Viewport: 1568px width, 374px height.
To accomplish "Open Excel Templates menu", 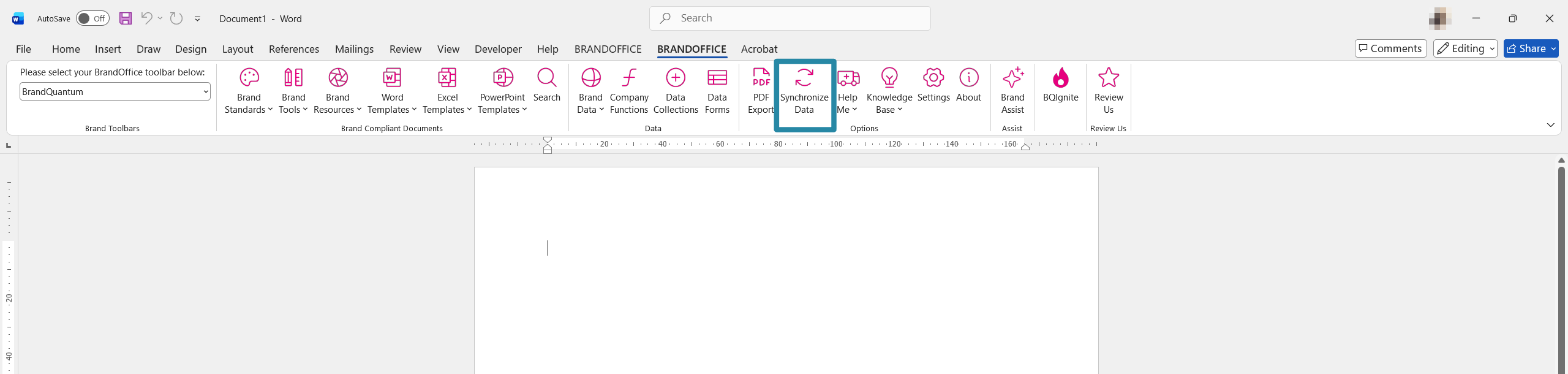I will pos(447,91).
